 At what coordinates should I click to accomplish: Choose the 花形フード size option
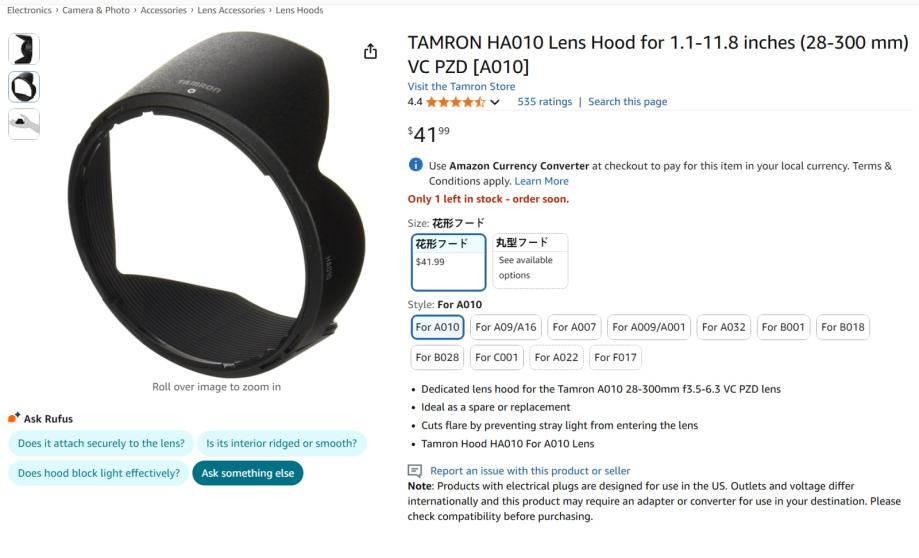(x=448, y=262)
